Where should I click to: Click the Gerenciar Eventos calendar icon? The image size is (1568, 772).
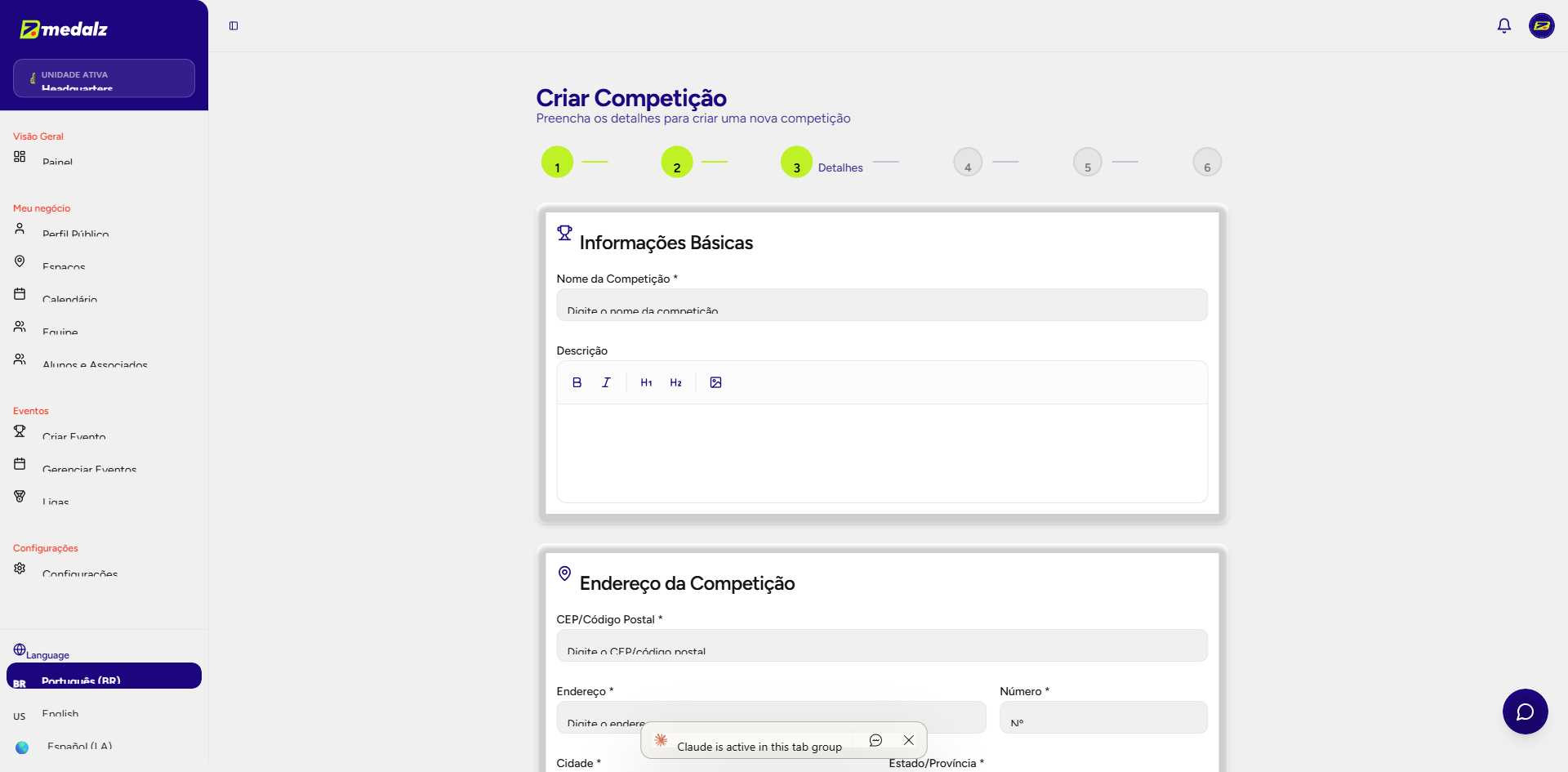(20, 463)
